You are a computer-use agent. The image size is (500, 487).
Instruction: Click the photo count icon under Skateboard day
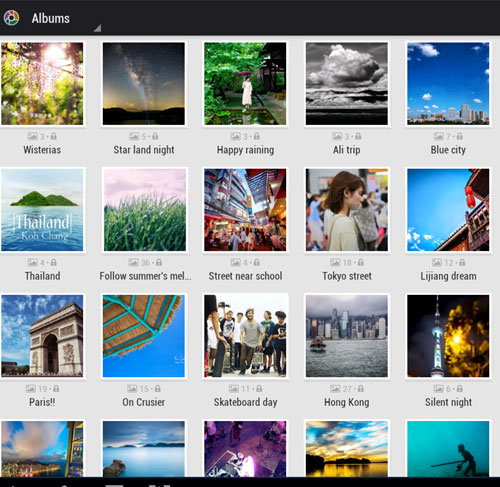click(234, 388)
